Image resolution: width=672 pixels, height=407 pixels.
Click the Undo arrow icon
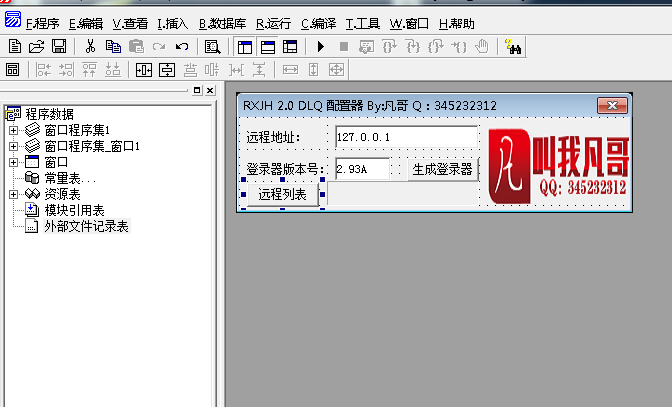[x=181, y=46]
